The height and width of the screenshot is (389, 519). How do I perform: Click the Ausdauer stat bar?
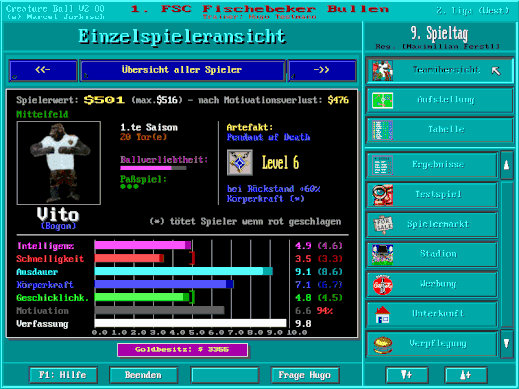(x=184, y=271)
